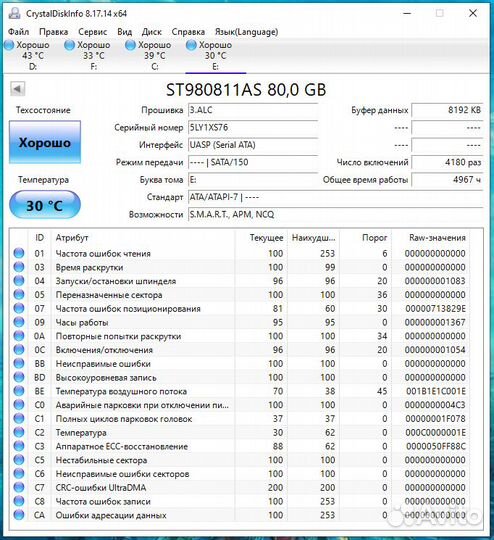Select disk D: at 43 °C
The width and height of the screenshot is (494, 540).
pos(28,55)
